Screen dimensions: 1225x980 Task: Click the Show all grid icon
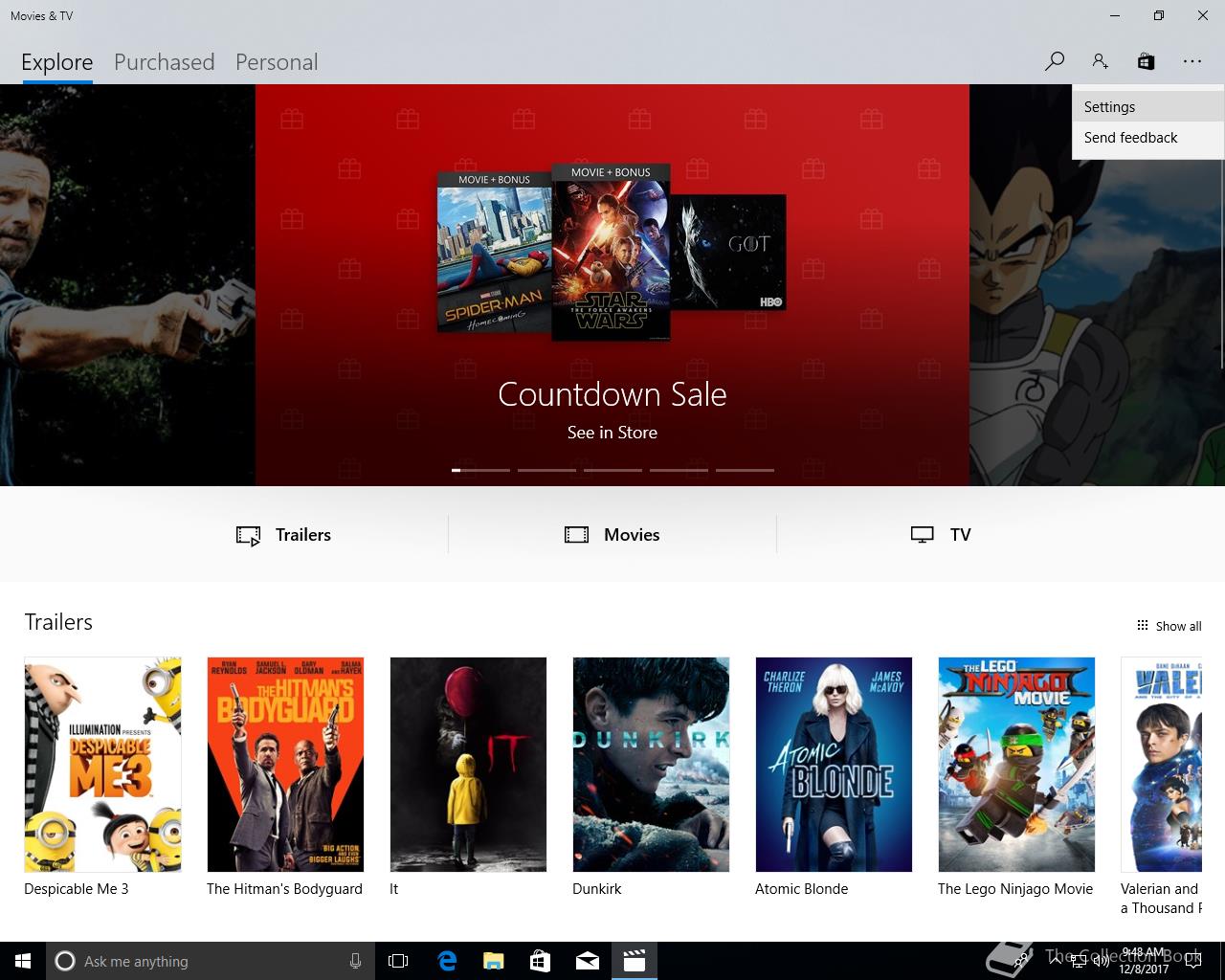(x=1142, y=625)
